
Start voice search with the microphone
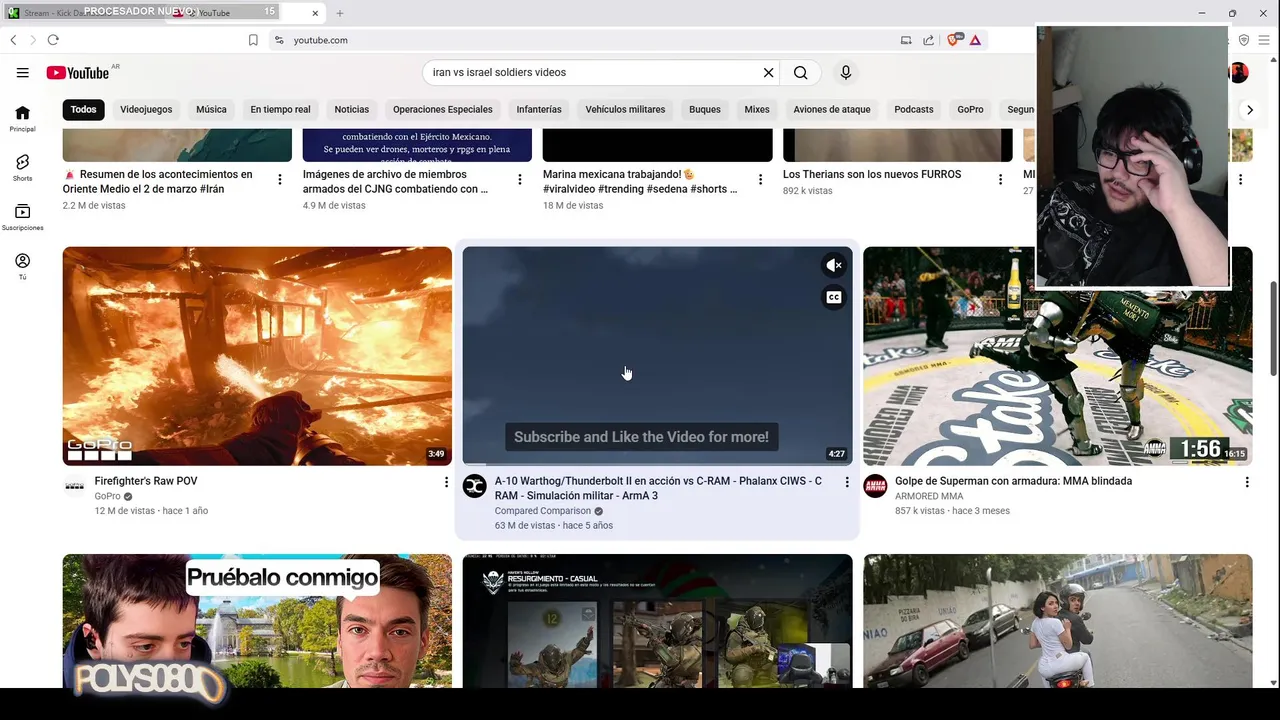click(845, 72)
